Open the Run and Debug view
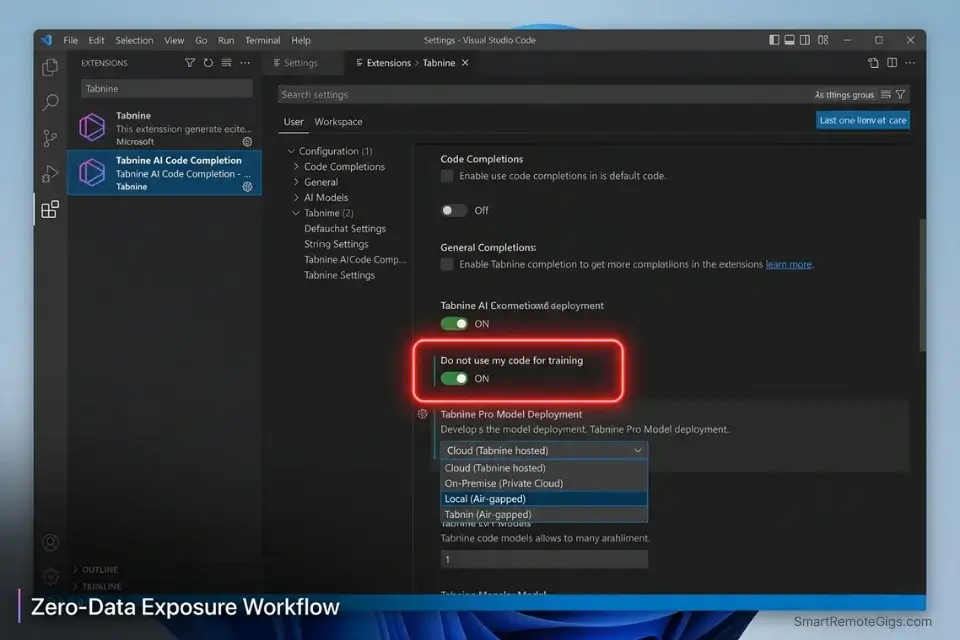960x640 pixels. pyautogui.click(x=50, y=174)
